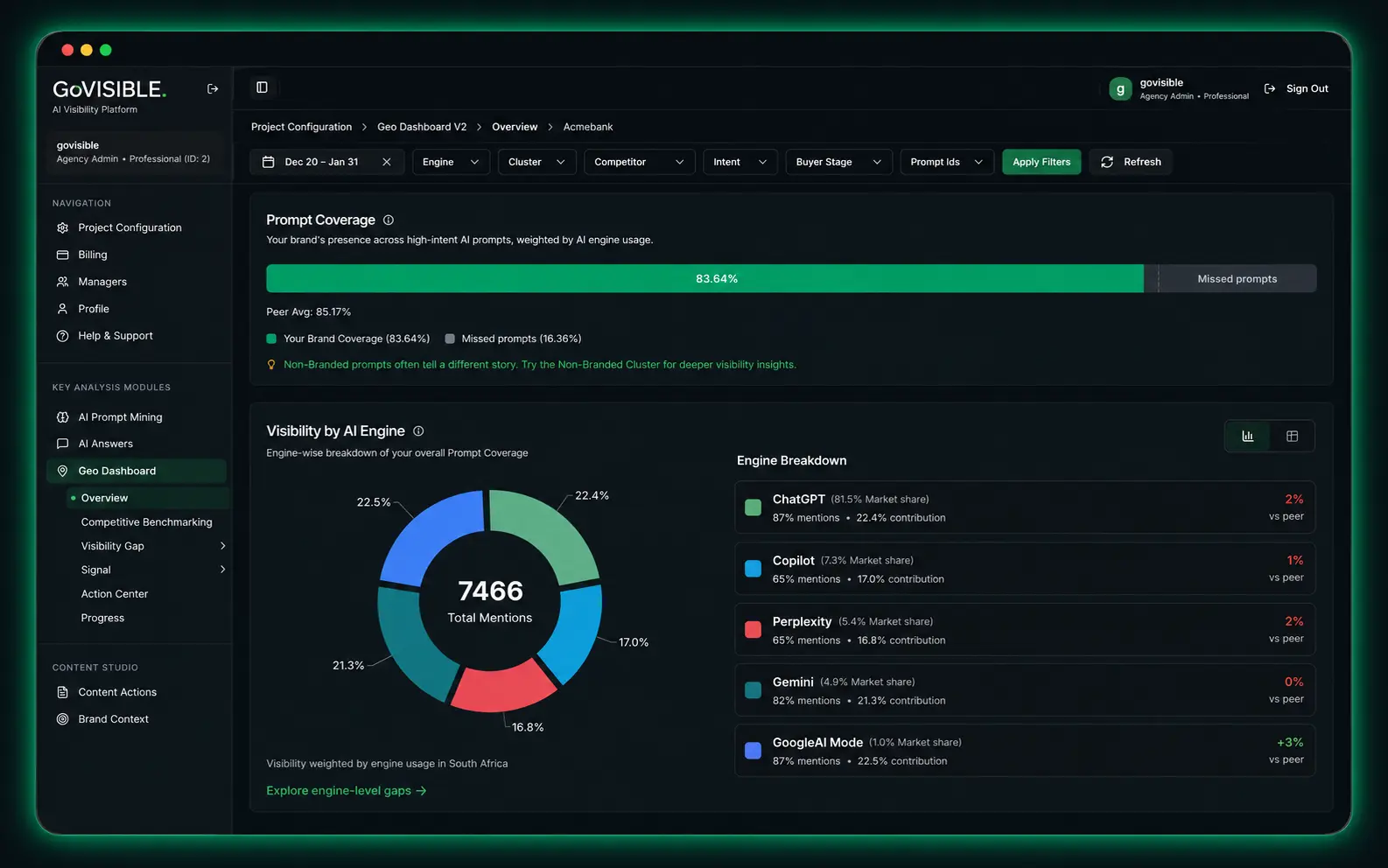Click the info icon next to Visibility by AI Engine
Screen dimensions: 1388x868
418,431
